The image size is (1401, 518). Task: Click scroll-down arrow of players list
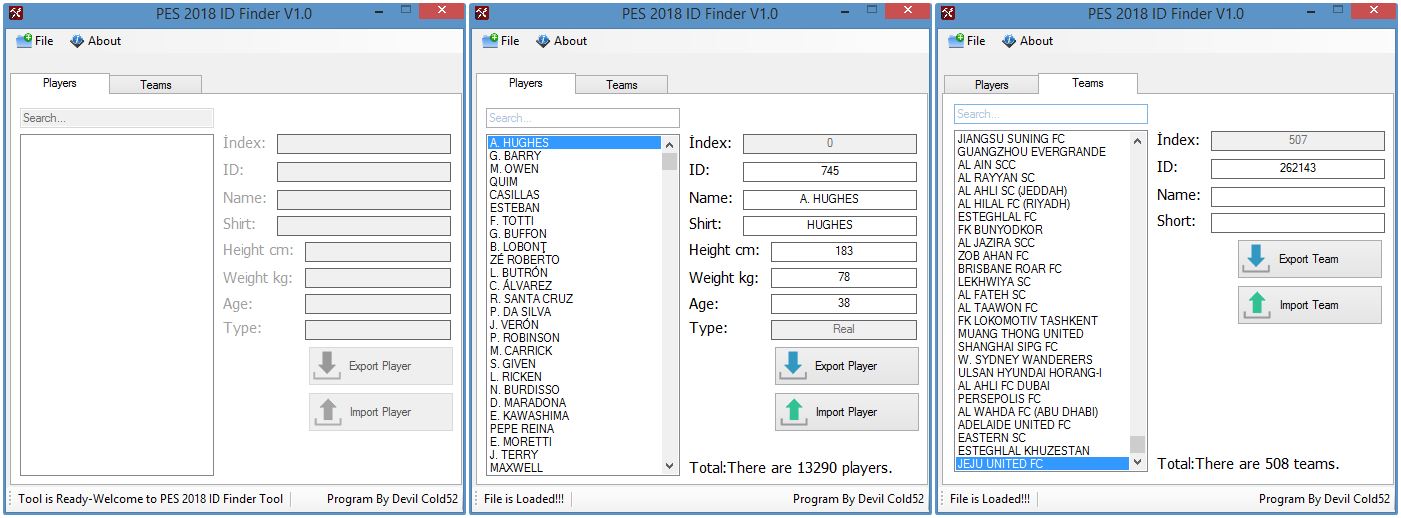669,466
